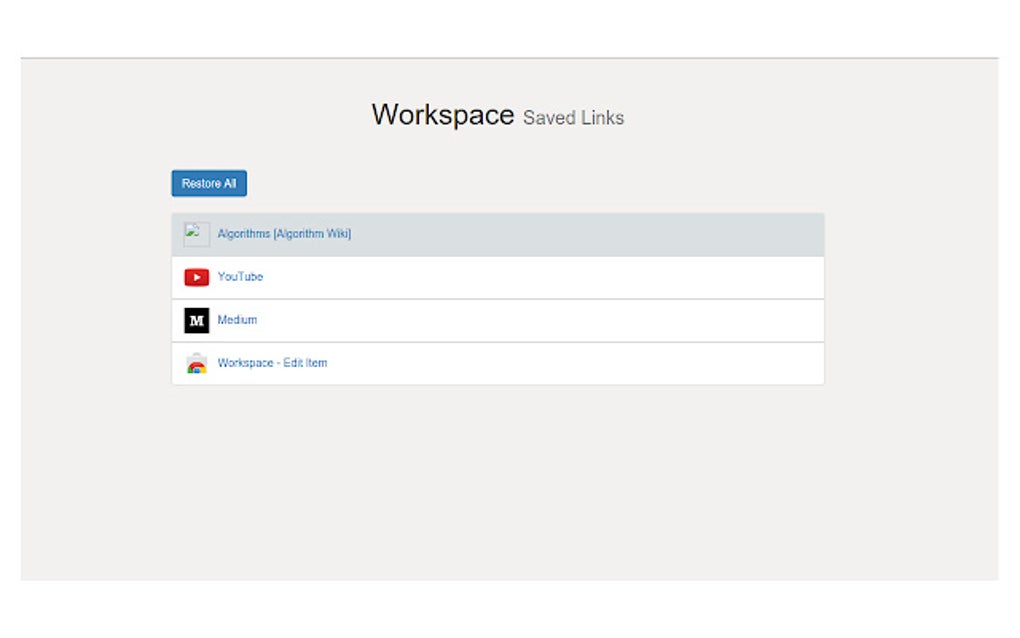1020x638 pixels.
Task: Click the black M icon for Medium
Action: (197, 320)
